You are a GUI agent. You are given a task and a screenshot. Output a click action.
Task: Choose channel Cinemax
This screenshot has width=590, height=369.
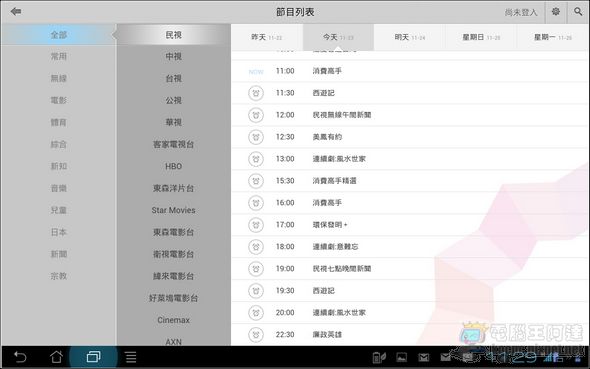click(x=173, y=320)
